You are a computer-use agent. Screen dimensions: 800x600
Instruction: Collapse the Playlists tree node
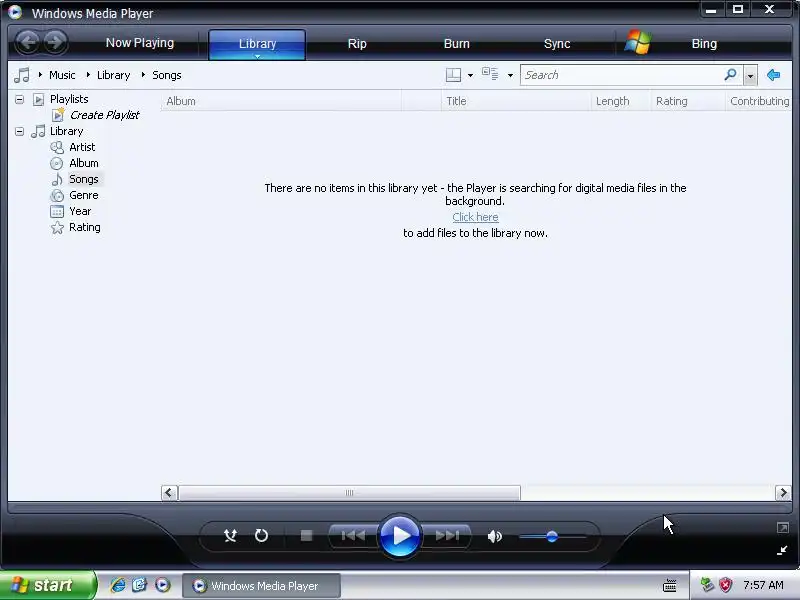19,99
